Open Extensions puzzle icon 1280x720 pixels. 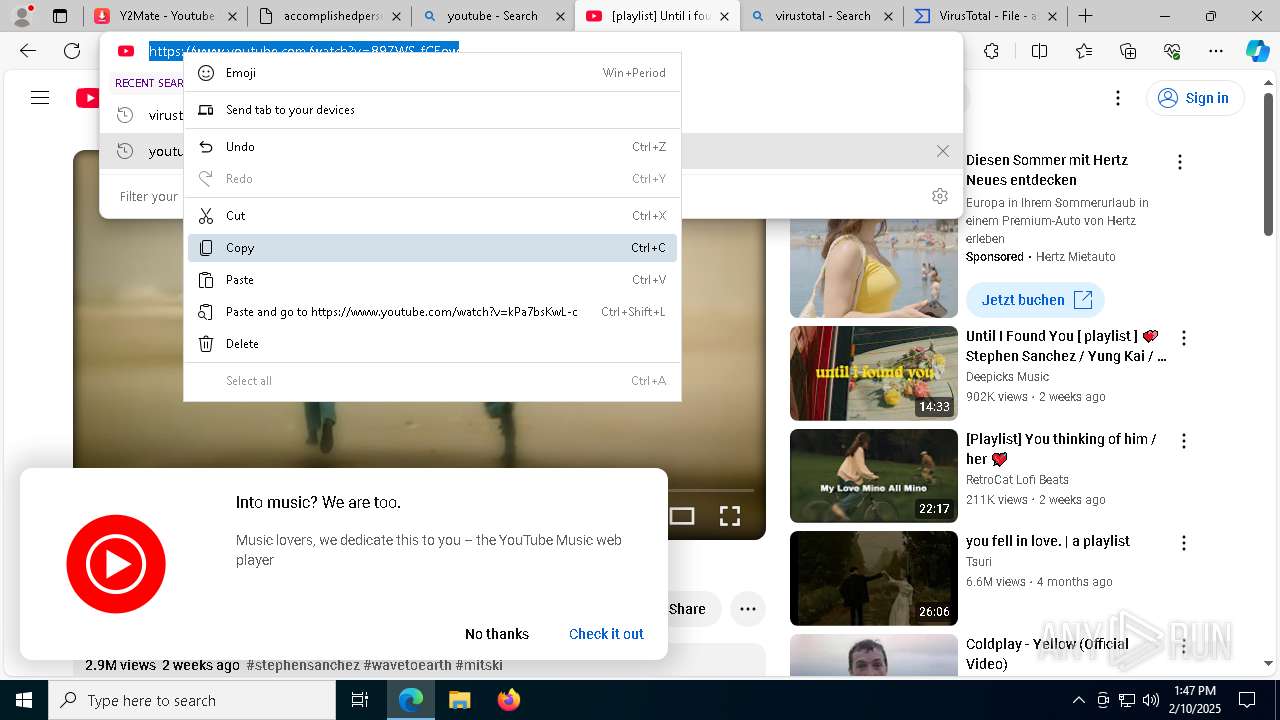pos(991,51)
